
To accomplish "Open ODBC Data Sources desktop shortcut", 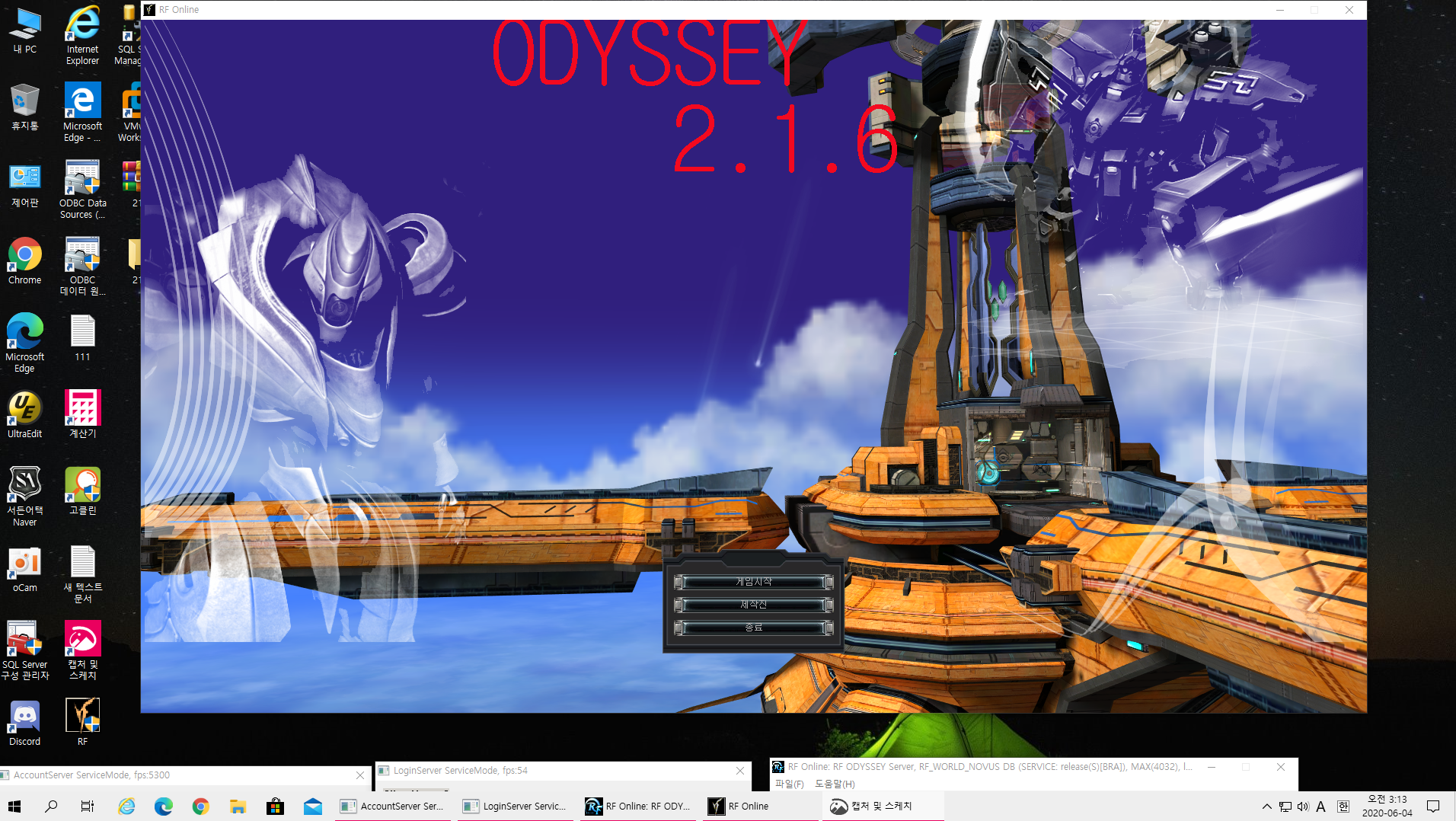I will (82, 189).
